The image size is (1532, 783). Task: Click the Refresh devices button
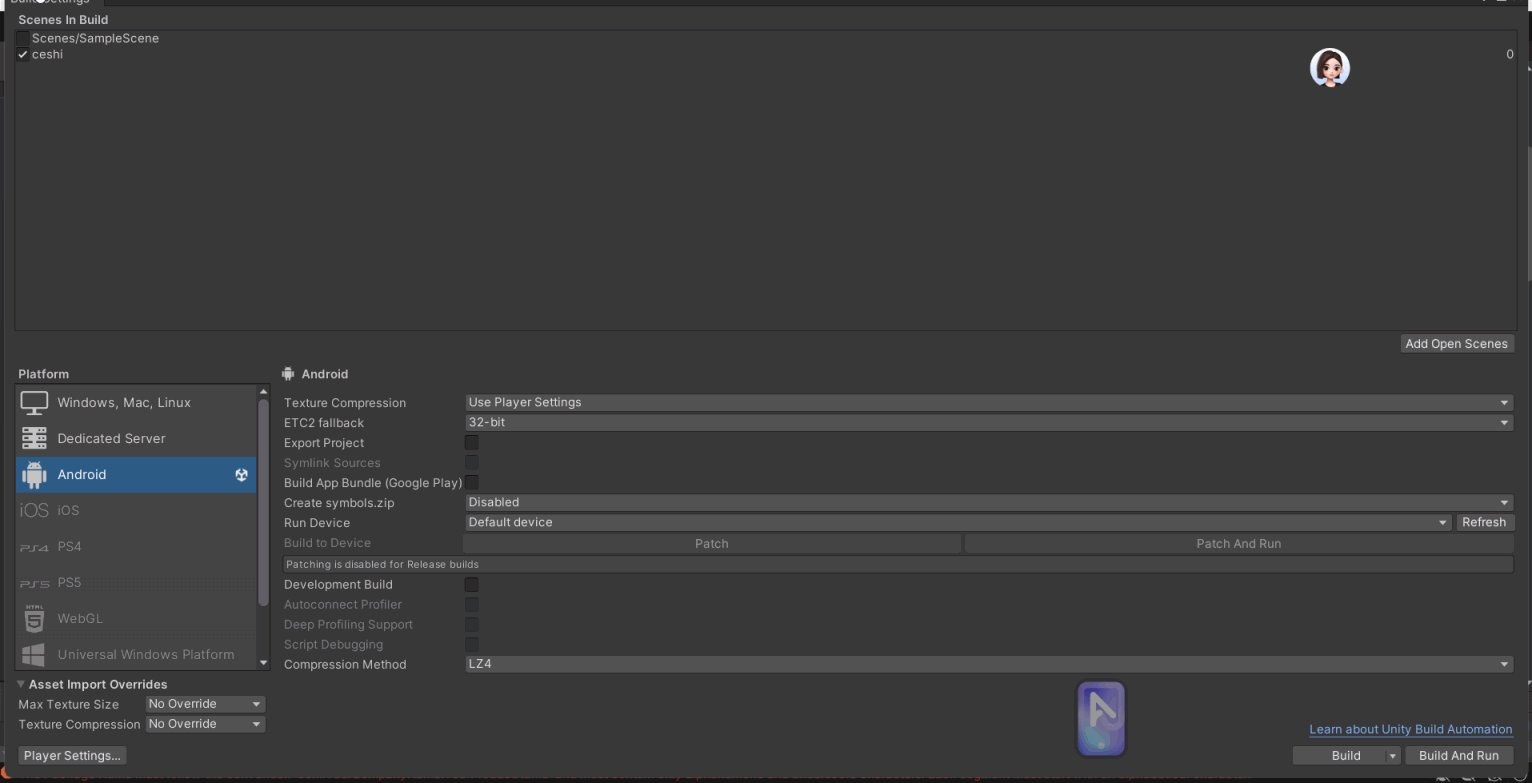[1484, 523]
